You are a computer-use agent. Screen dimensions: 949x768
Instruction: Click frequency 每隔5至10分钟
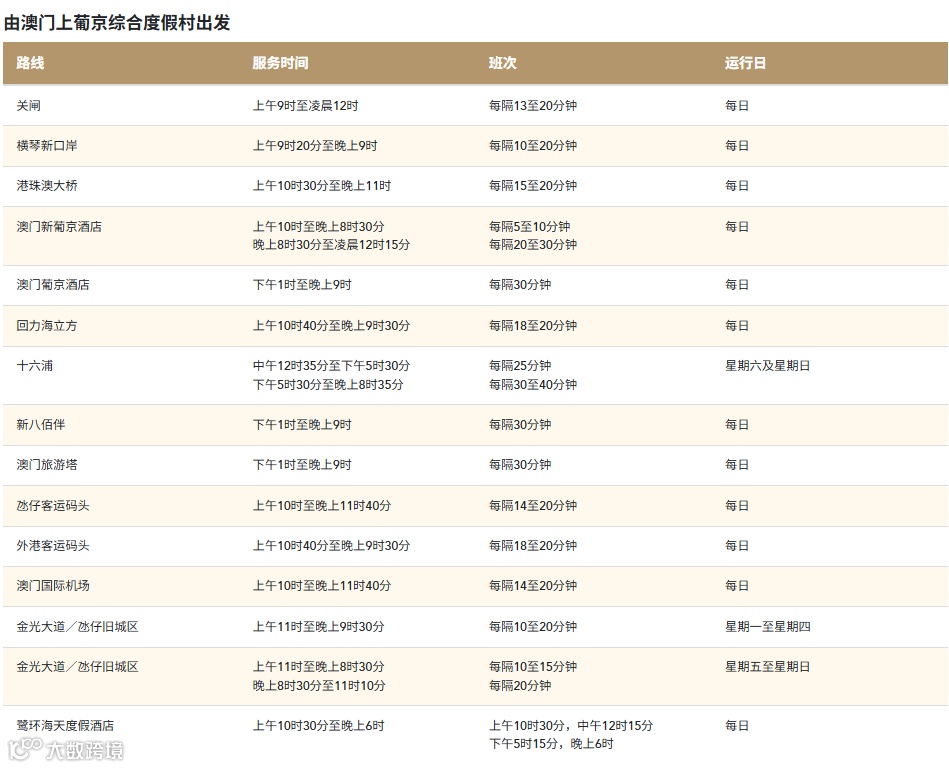tap(530, 226)
